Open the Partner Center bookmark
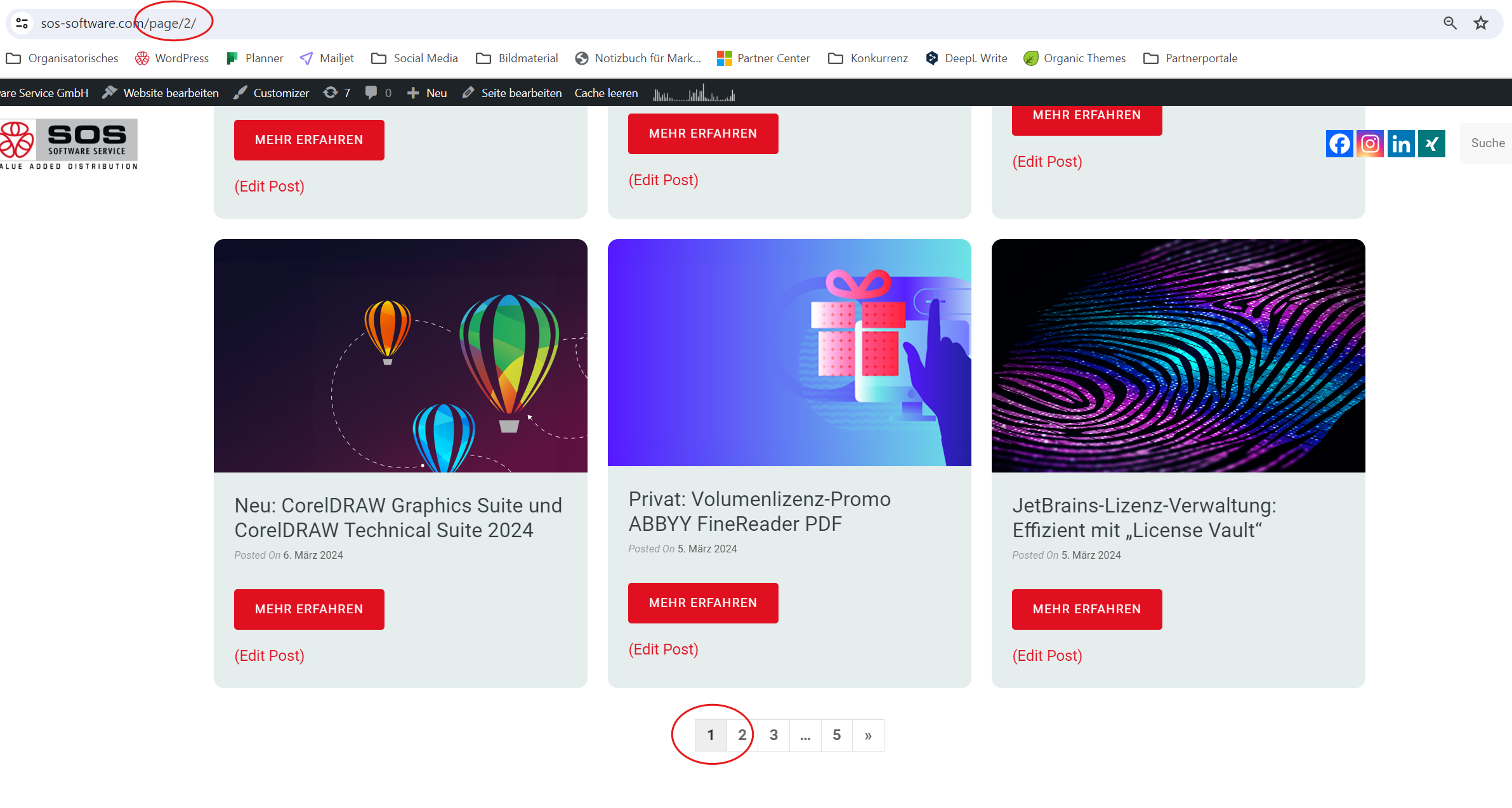This screenshot has height=808, width=1512. pyautogui.click(x=763, y=58)
